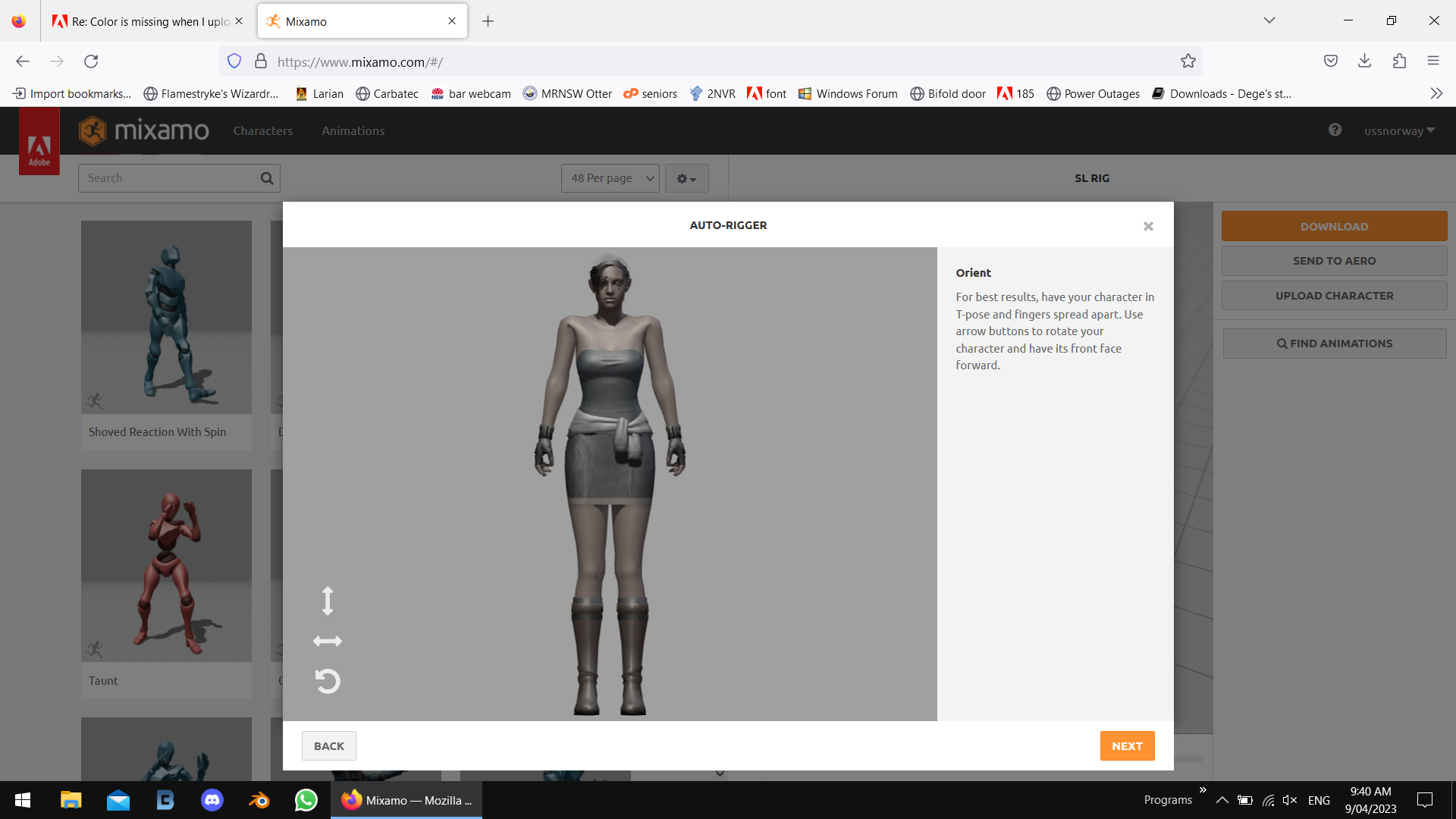Image resolution: width=1456 pixels, height=819 pixels.
Task: Click the horizontal rotate arrow in auto-rigger
Action: [x=328, y=641]
